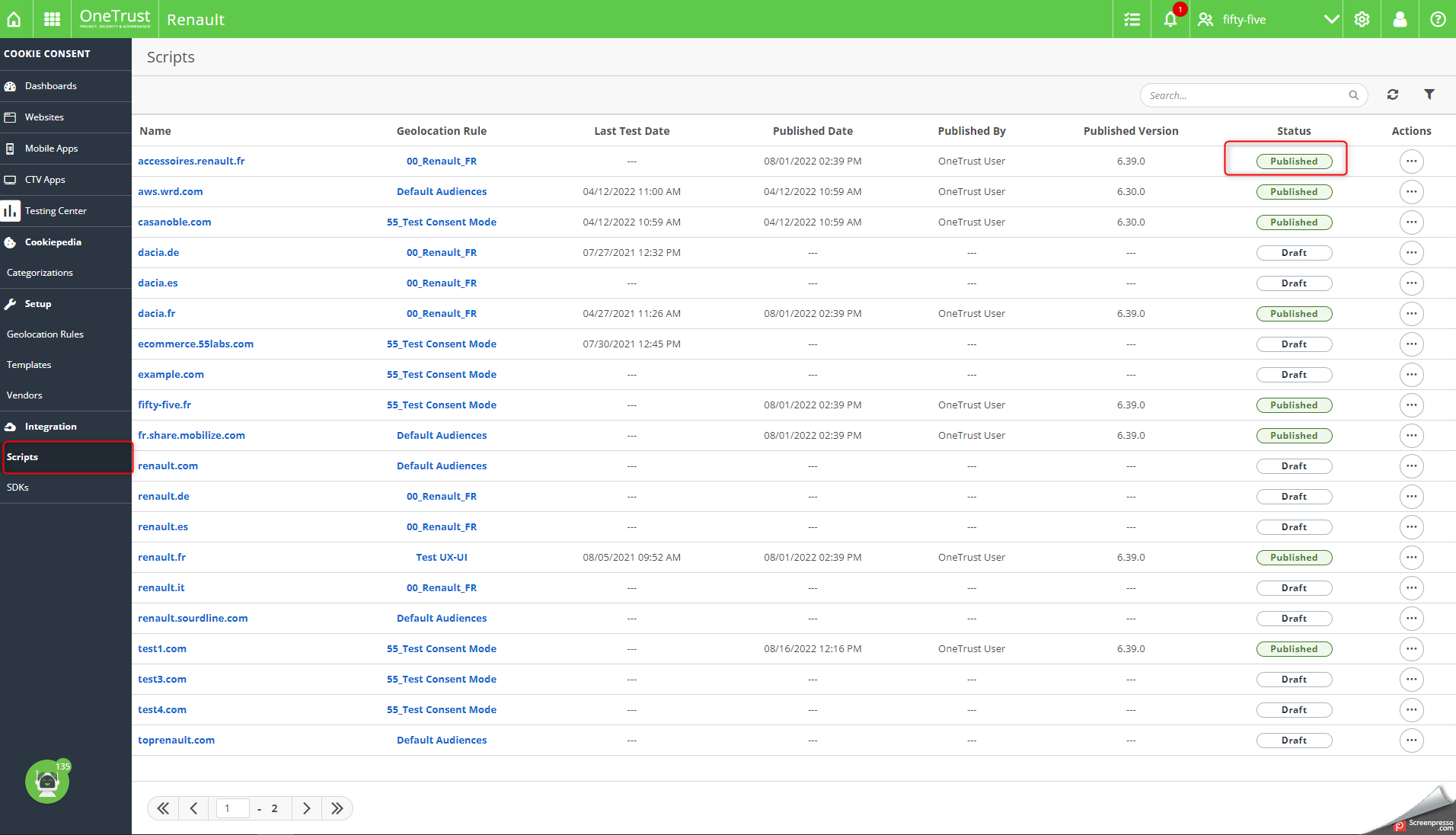Click Published status of dacia.fr
This screenshot has height=835, width=1456.
point(1294,314)
